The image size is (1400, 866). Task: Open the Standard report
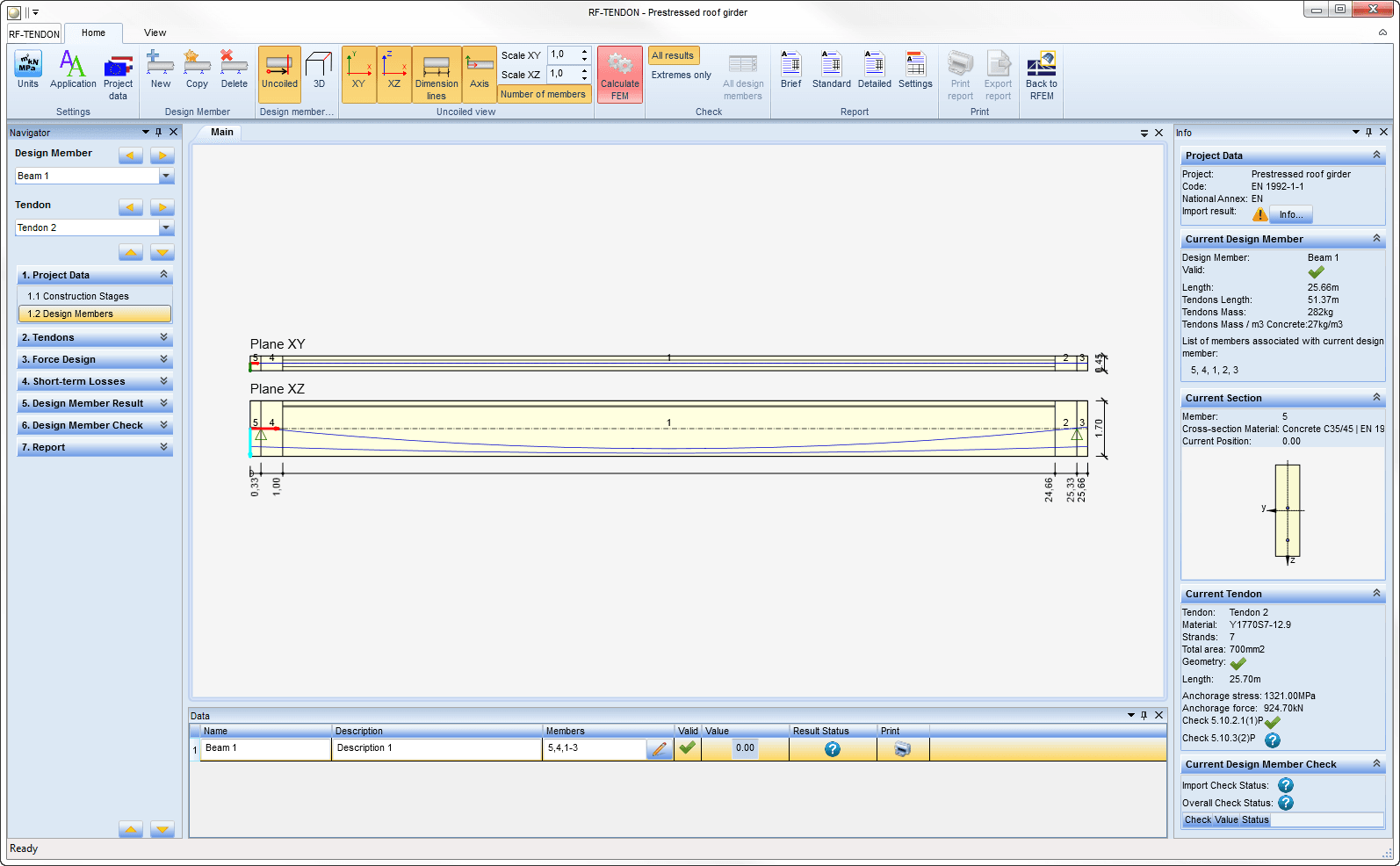(831, 69)
